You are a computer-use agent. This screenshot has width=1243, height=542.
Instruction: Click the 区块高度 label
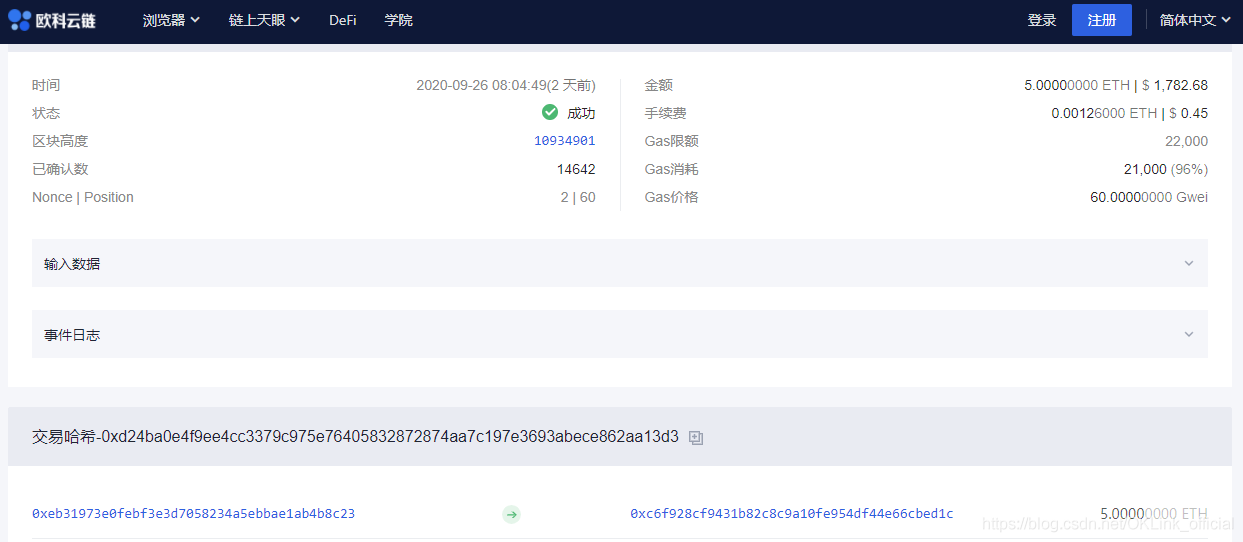(60, 141)
